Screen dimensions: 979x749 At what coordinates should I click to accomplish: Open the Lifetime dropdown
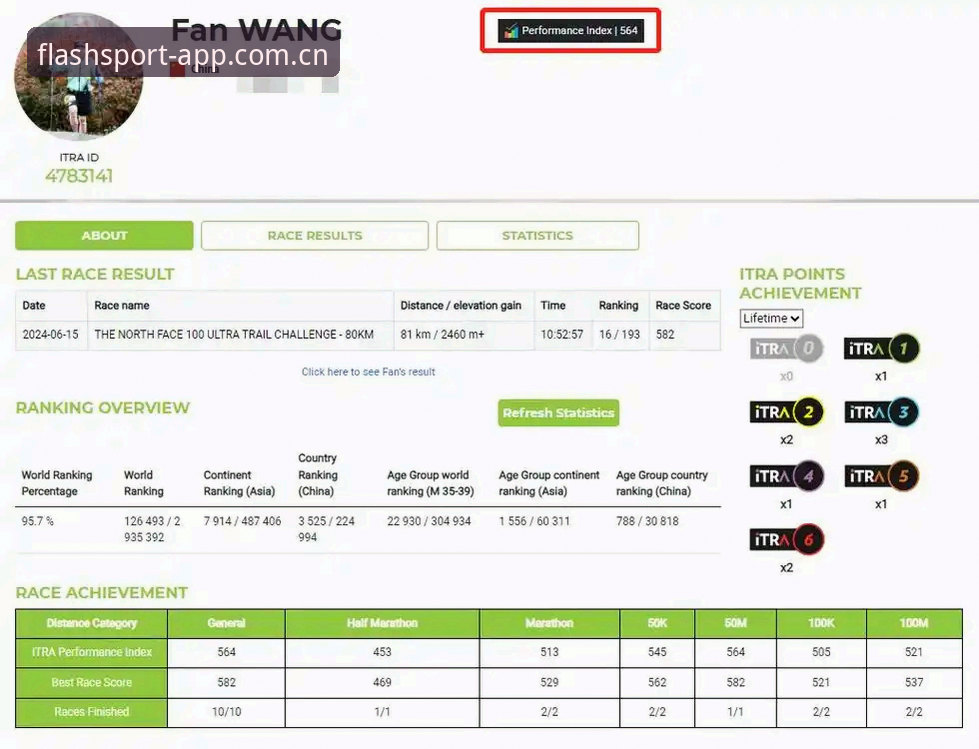tap(771, 318)
